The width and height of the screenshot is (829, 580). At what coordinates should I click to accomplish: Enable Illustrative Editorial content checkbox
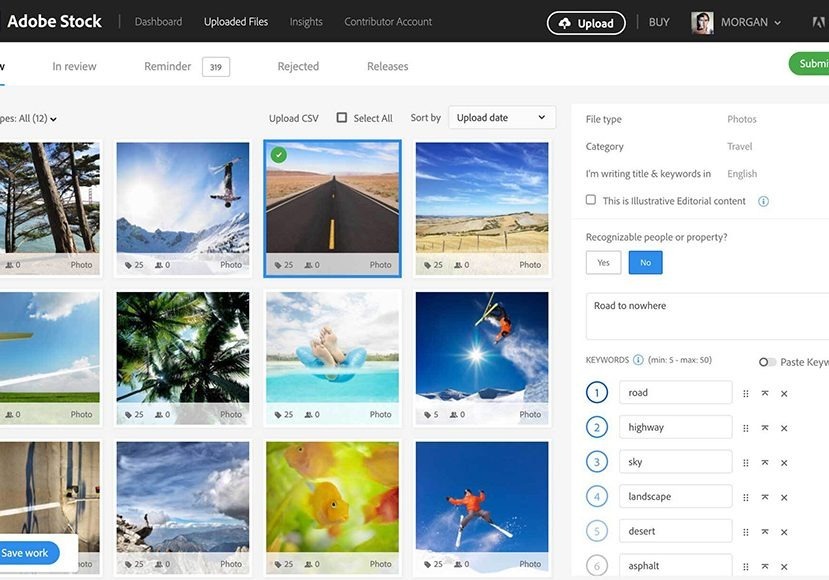pos(591,200)
